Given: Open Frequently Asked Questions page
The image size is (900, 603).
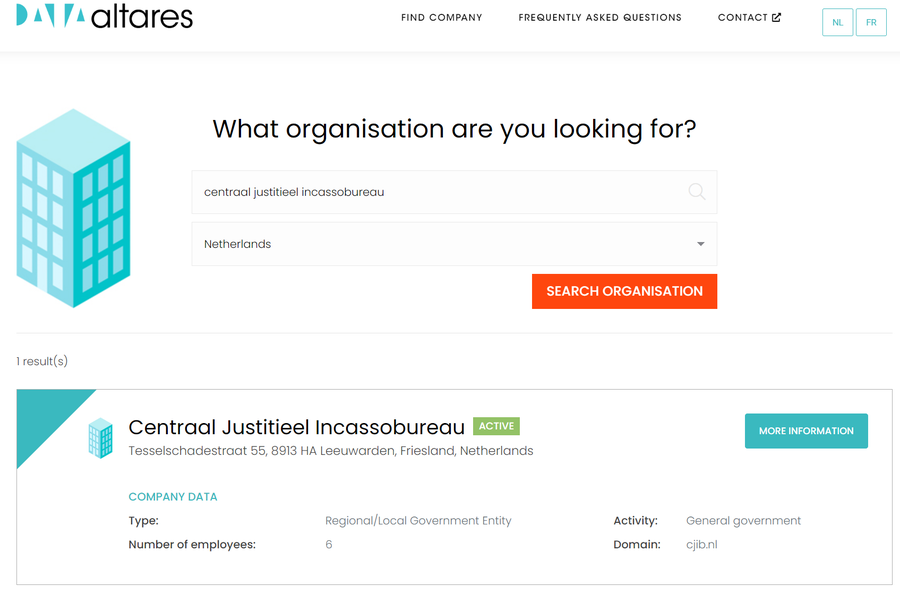Looking at the screenshot, I should pos(600,17).
